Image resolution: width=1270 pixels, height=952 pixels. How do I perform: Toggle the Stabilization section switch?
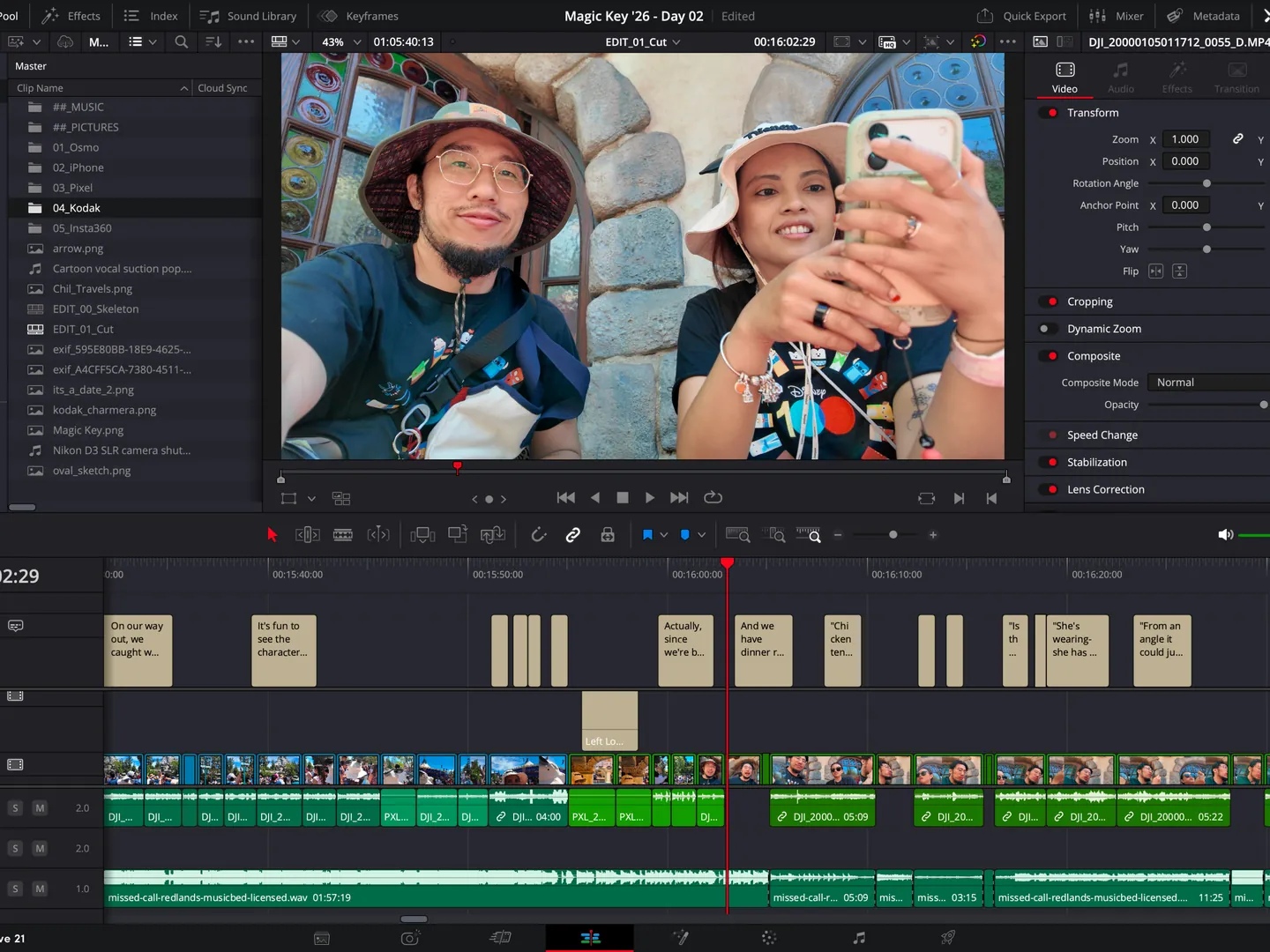(1049, 462)
